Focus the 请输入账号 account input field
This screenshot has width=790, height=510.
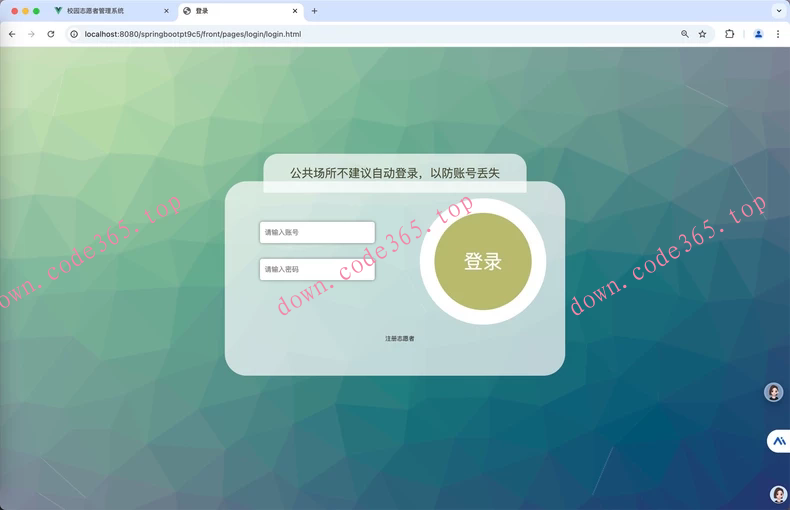(x=317, y=232)
